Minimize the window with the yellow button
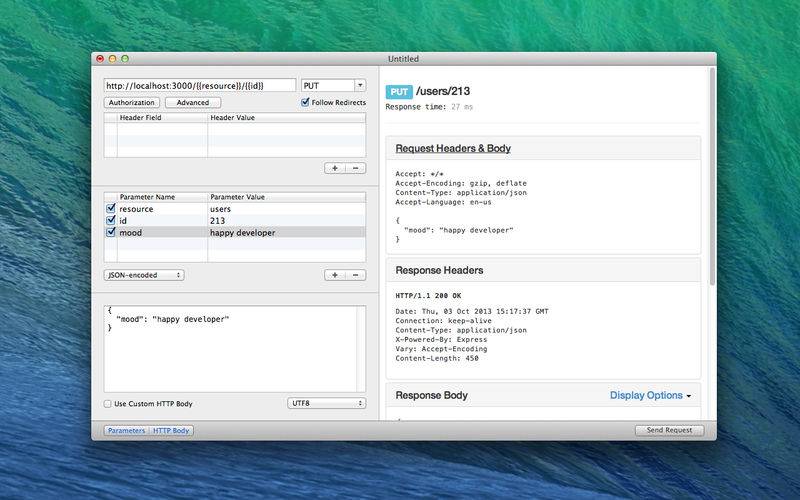This screenshot has height=500, width=800. (x=112, y=59)
